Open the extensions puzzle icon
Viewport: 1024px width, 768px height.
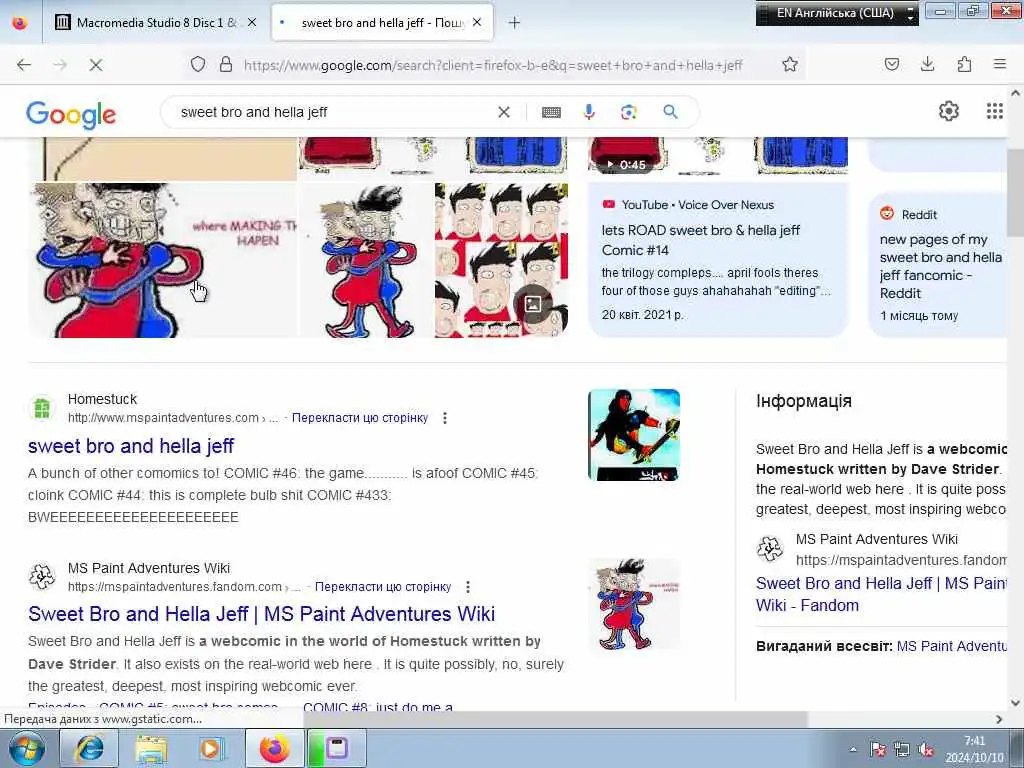(964, 64)
